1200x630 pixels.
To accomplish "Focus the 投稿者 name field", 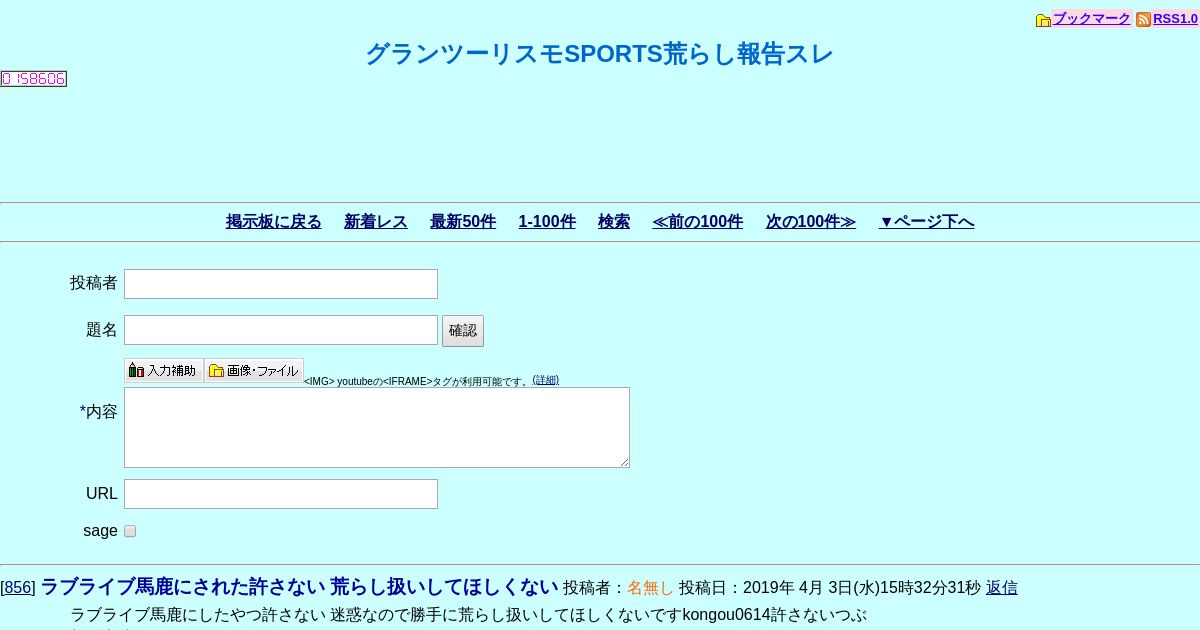I will 281,284.
